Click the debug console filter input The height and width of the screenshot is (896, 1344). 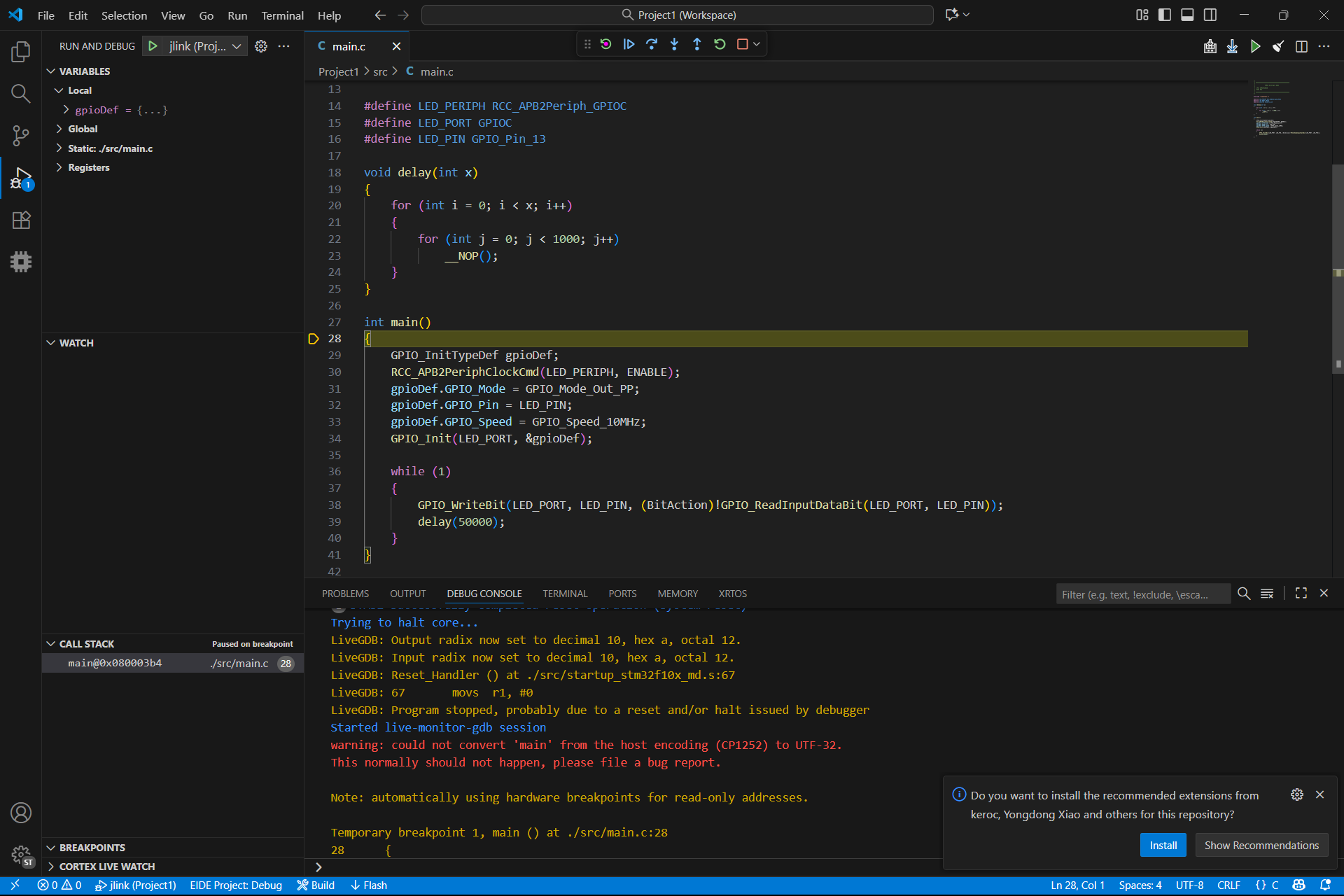pyautogui.click(x=1142, y=594)
